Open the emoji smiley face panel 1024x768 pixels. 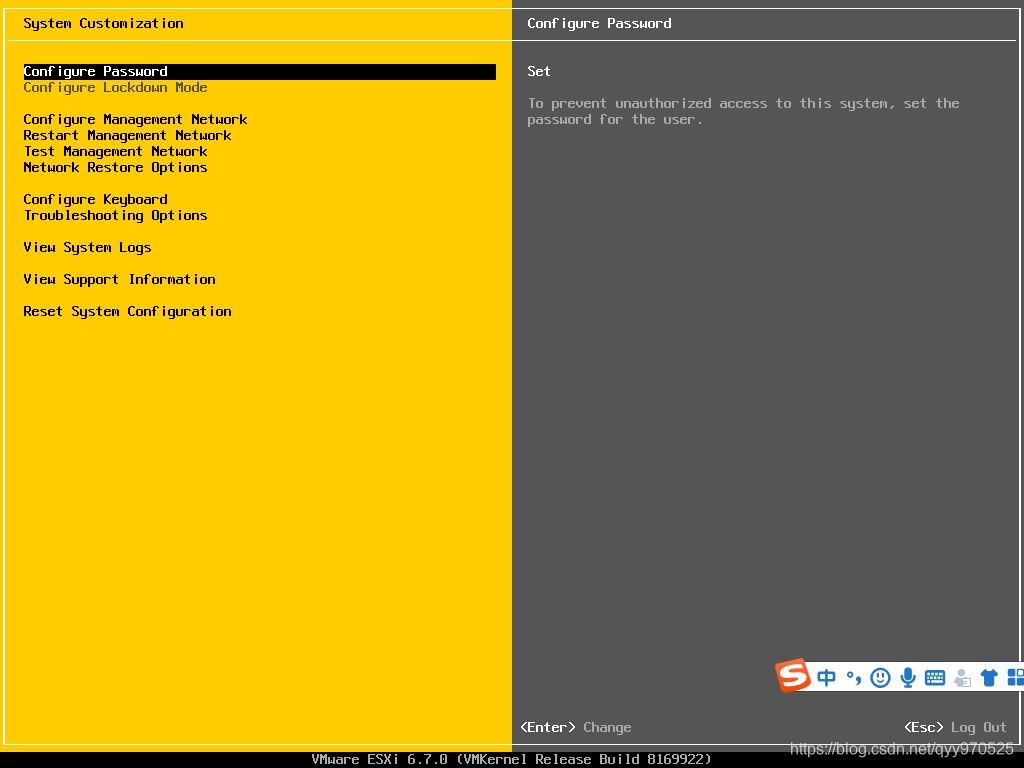880,678
